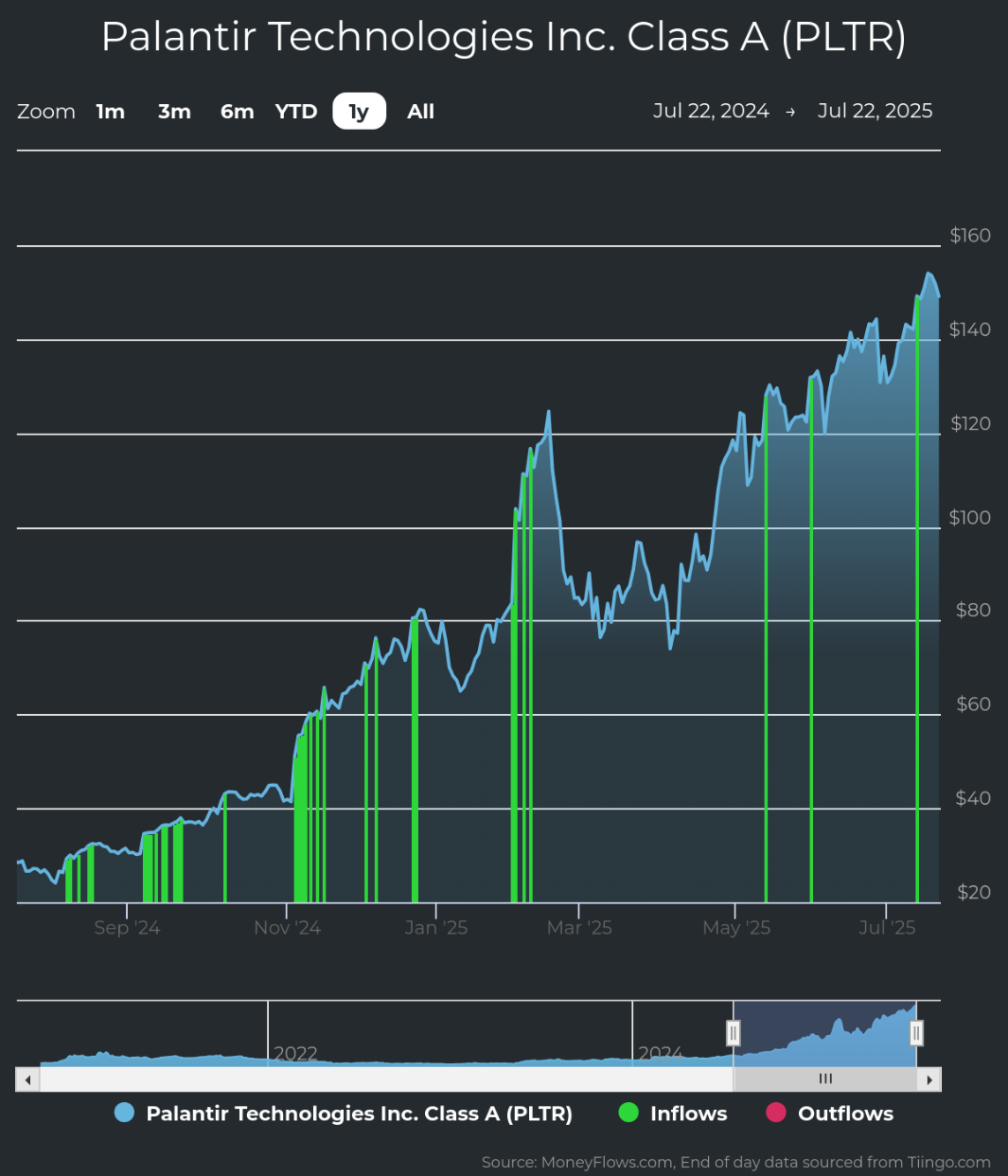Click the green Inflows legend dot
Screen dimensions: 1008x1176
pos(628,1113)
